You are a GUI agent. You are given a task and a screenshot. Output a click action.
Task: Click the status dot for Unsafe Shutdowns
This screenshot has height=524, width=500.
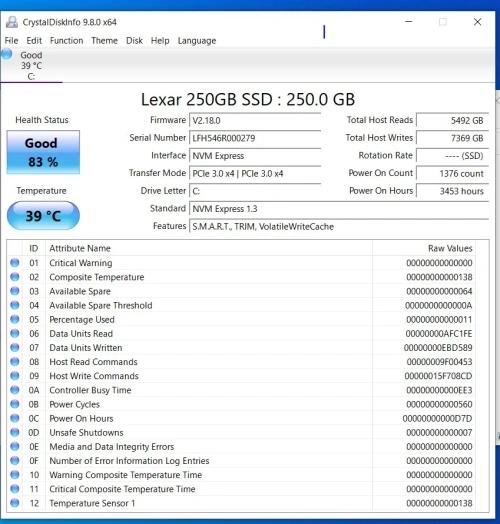[15, 432]
